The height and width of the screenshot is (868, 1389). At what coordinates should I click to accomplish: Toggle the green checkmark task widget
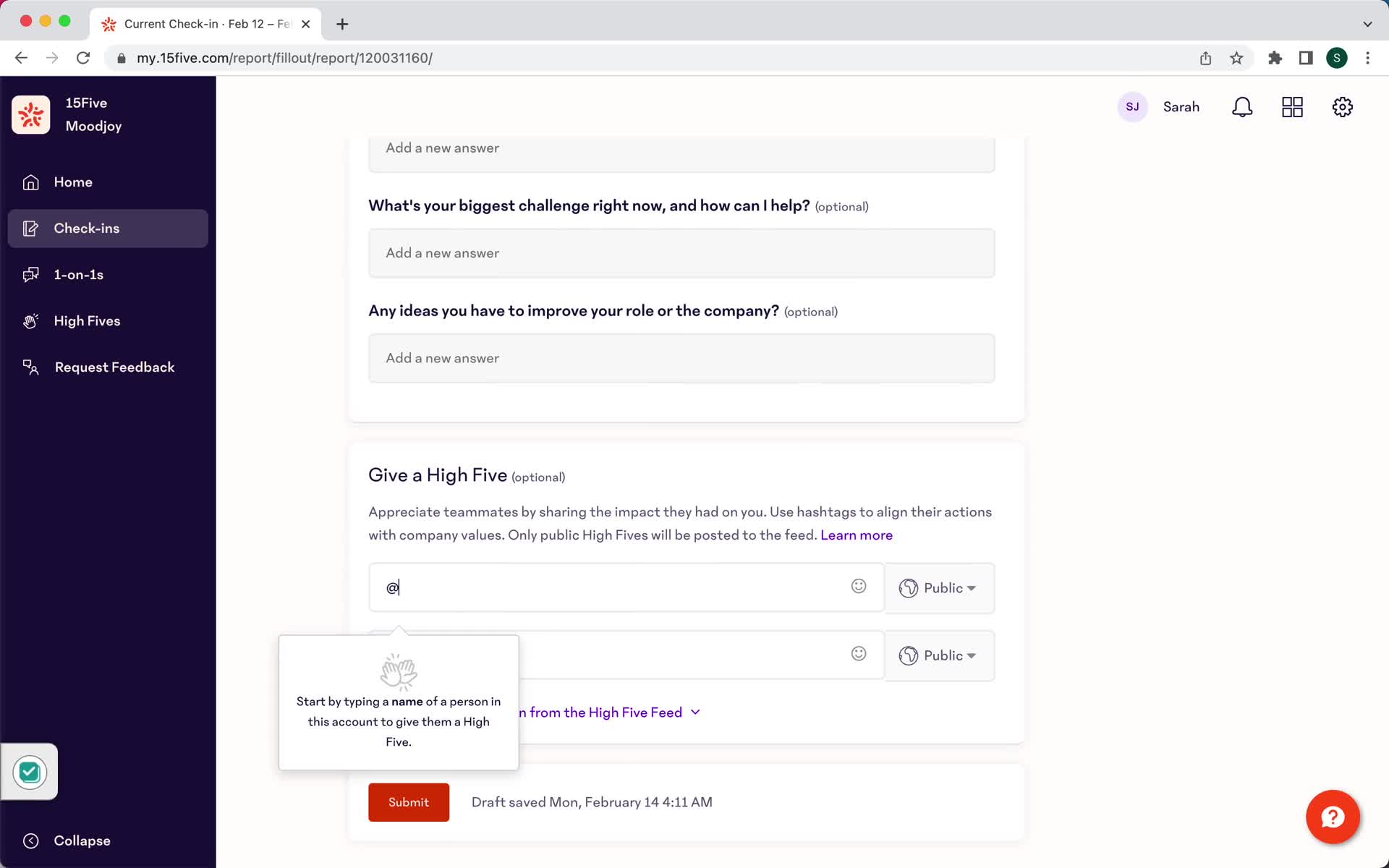click(x=28, y=771)
